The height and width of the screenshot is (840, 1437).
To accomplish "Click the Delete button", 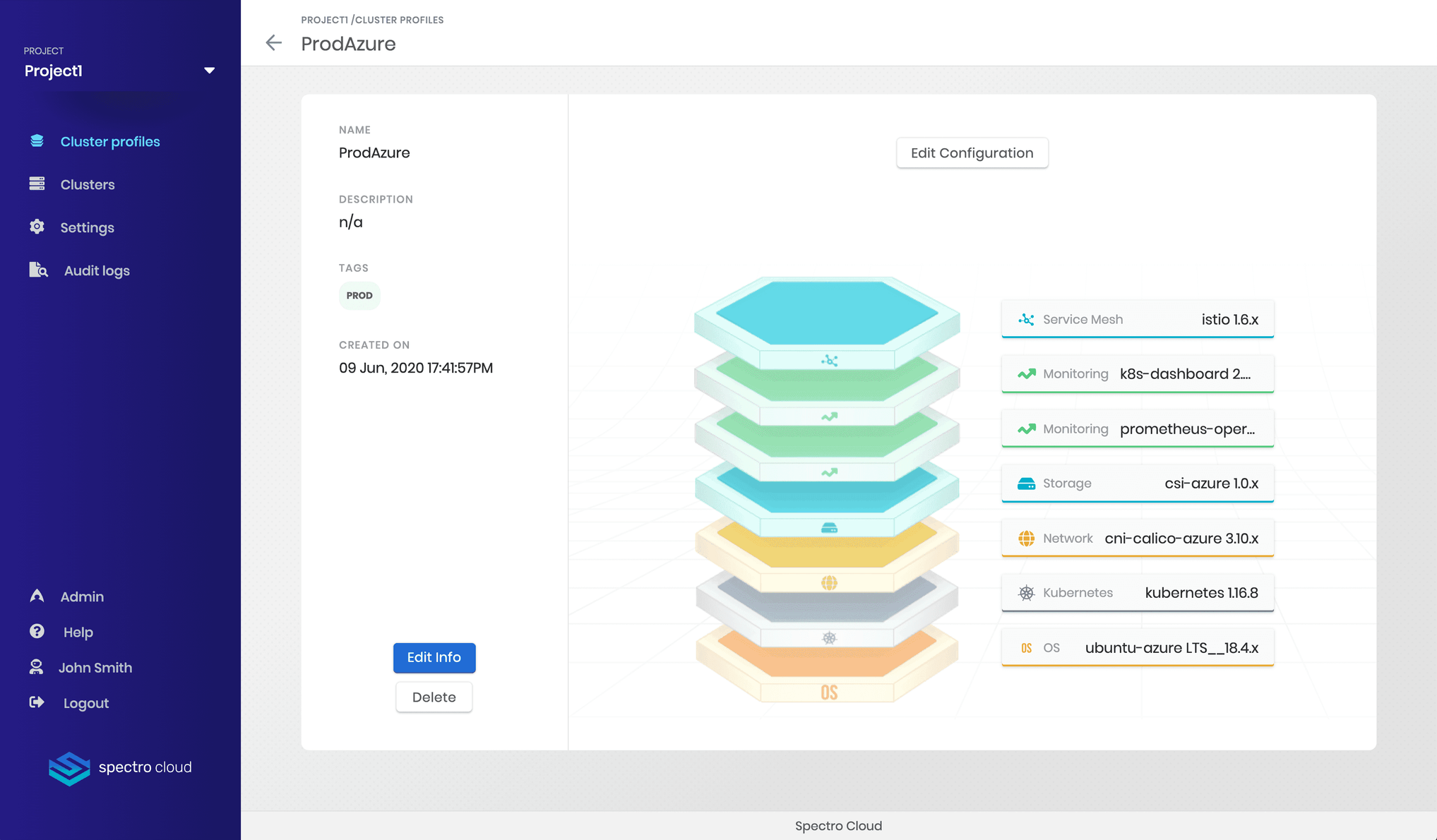I will pos(434,697).
